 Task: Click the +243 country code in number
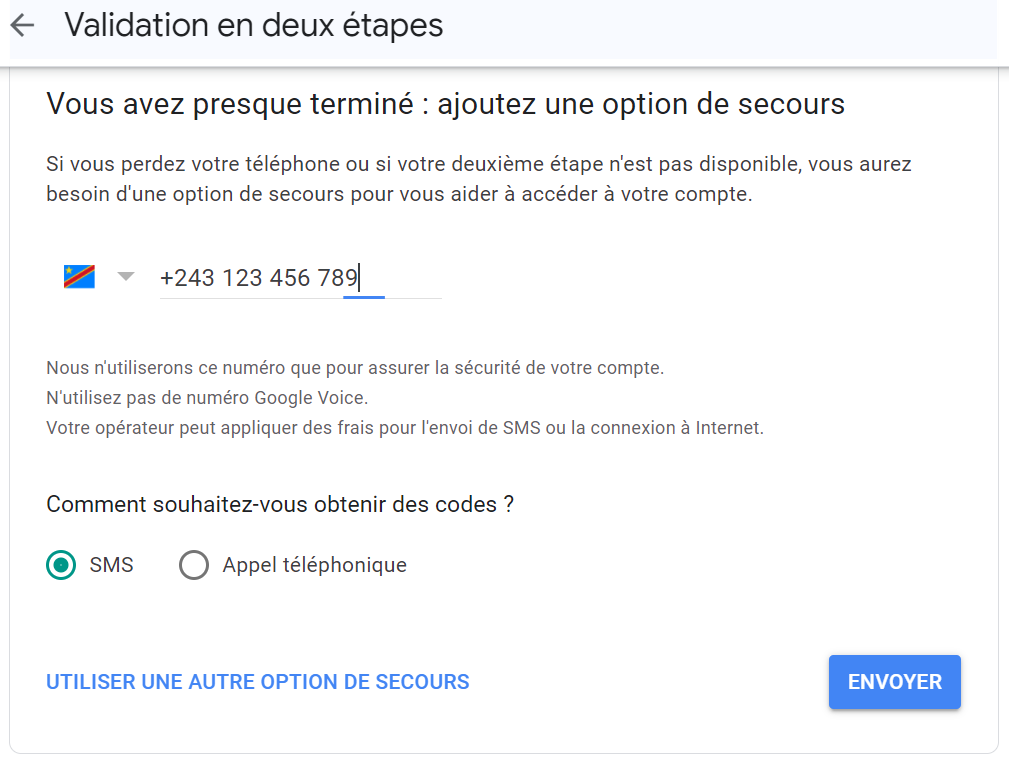[187, 278]
